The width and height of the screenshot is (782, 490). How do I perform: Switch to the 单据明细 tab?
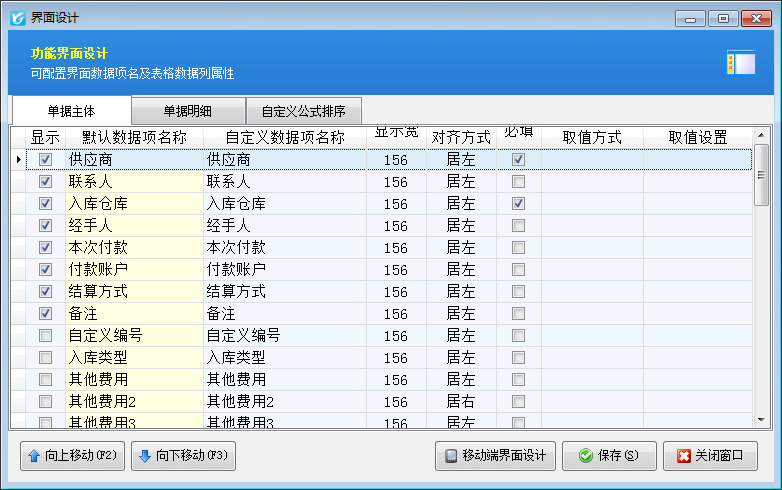click(189, 111)
